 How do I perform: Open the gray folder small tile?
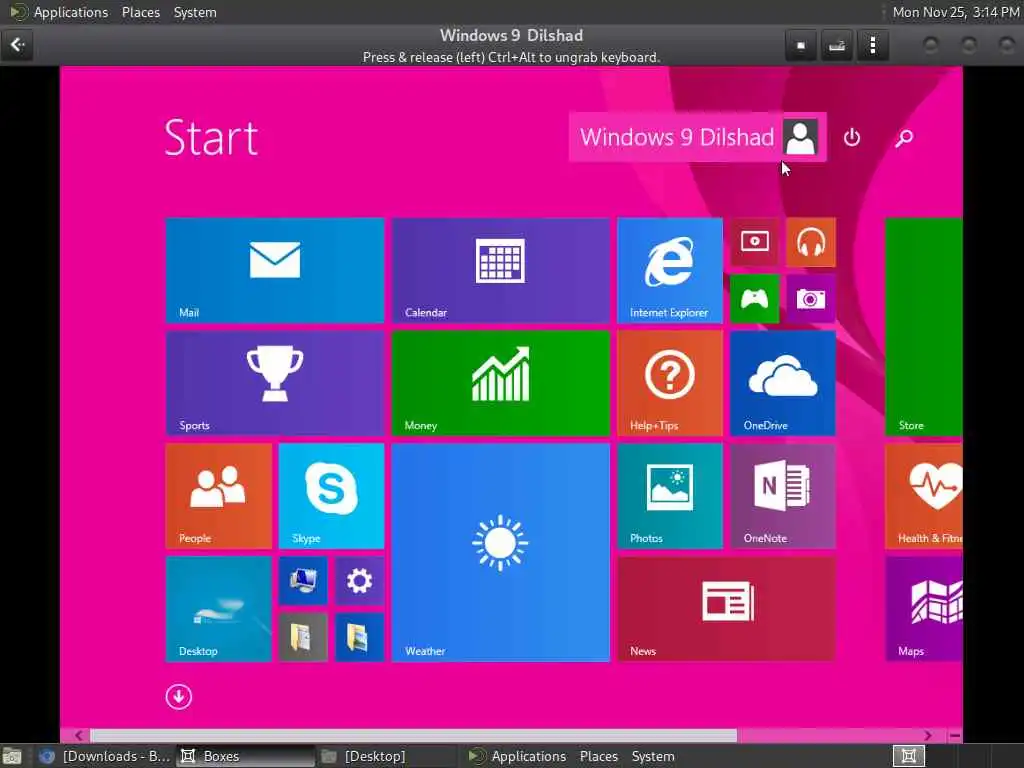click(303, 637)
